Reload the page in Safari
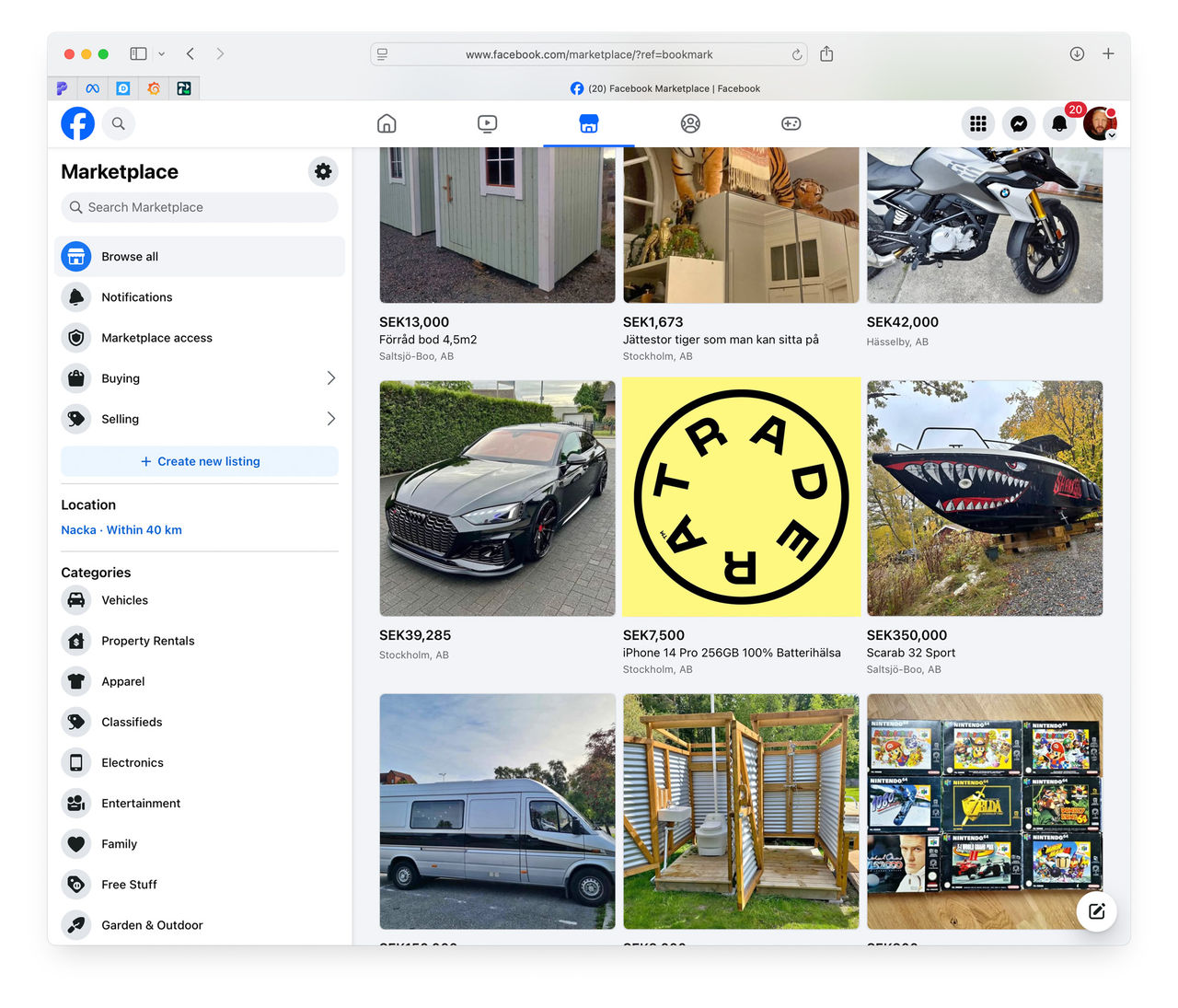Screen dimensions: 1178x1008 [797, 54]
